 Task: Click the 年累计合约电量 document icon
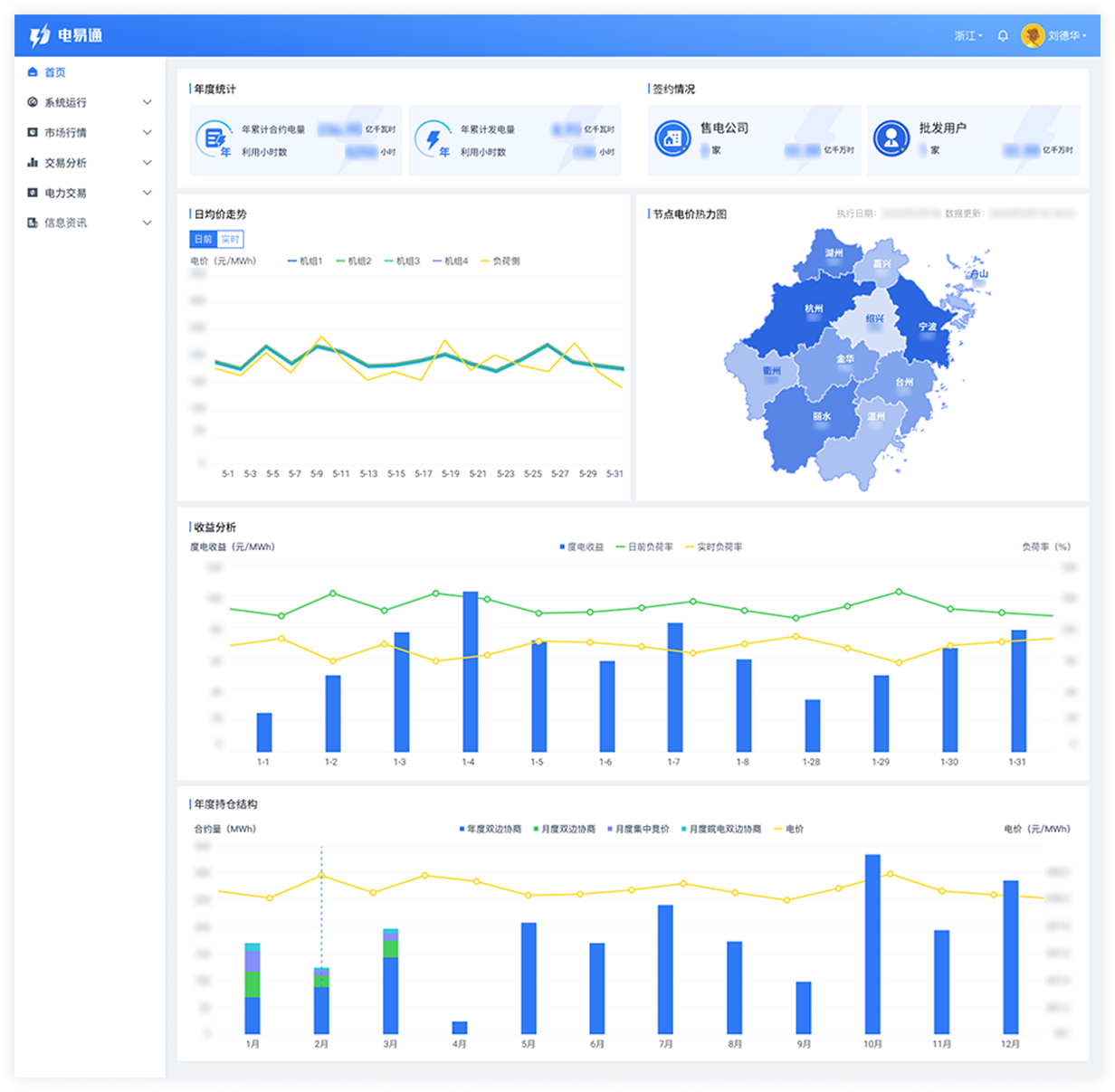click(214, 138)
